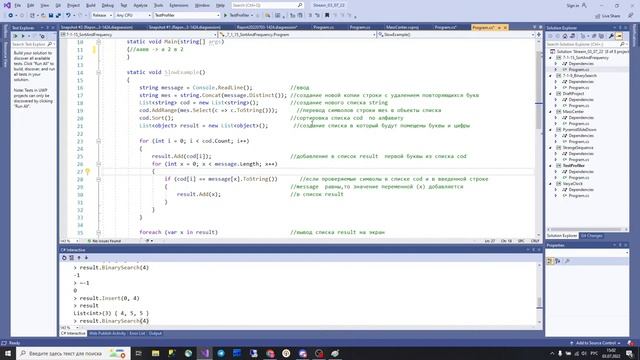Click Navigate Backward in the top toolbar
The width and height of the screenshot is (640, 360).
pos(11,16)
